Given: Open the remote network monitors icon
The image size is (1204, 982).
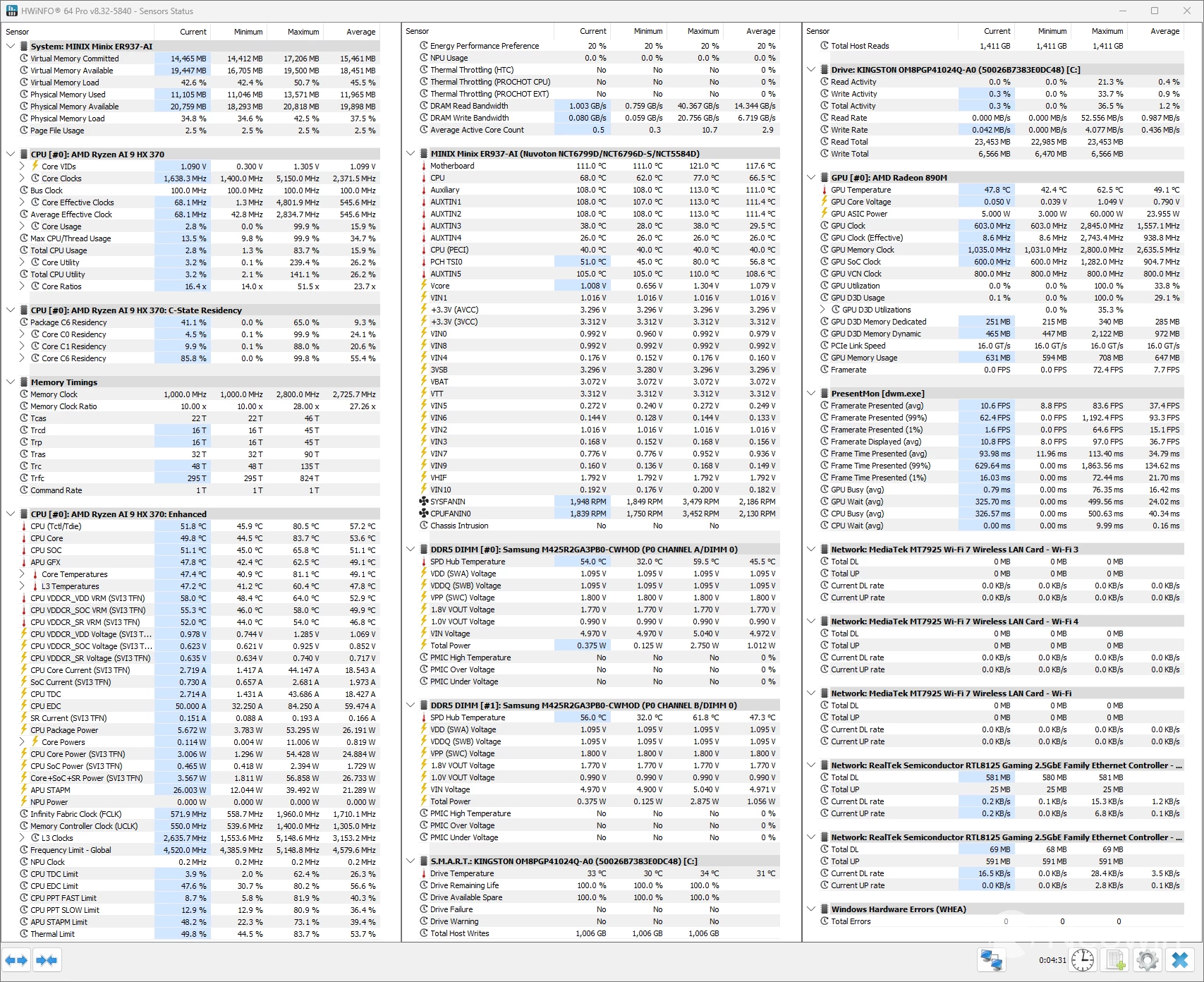Looking at the screenshot, I should (991, 960).
